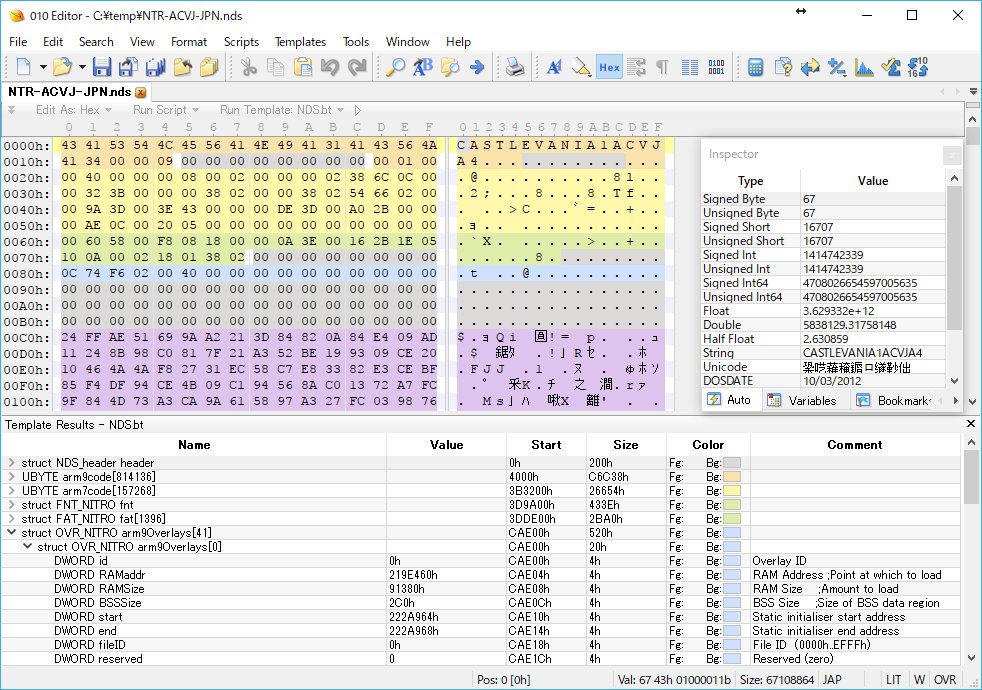The width and height of the screenshot is (982, 690).
Task: Open the Search menu
Action: pyautogui.click(x=96, y=42)
